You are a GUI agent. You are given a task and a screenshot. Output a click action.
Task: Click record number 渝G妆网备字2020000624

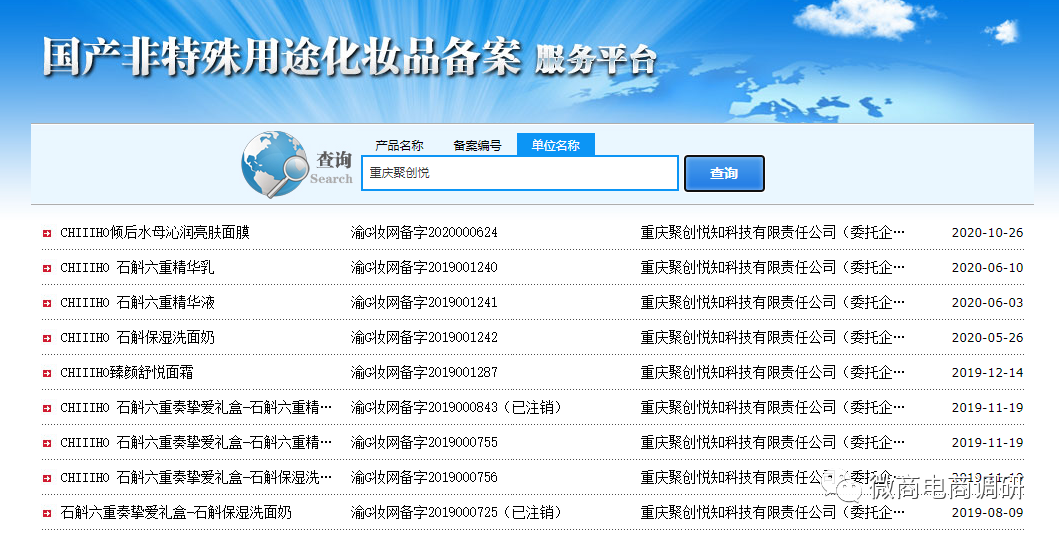(x=423, y=232)
